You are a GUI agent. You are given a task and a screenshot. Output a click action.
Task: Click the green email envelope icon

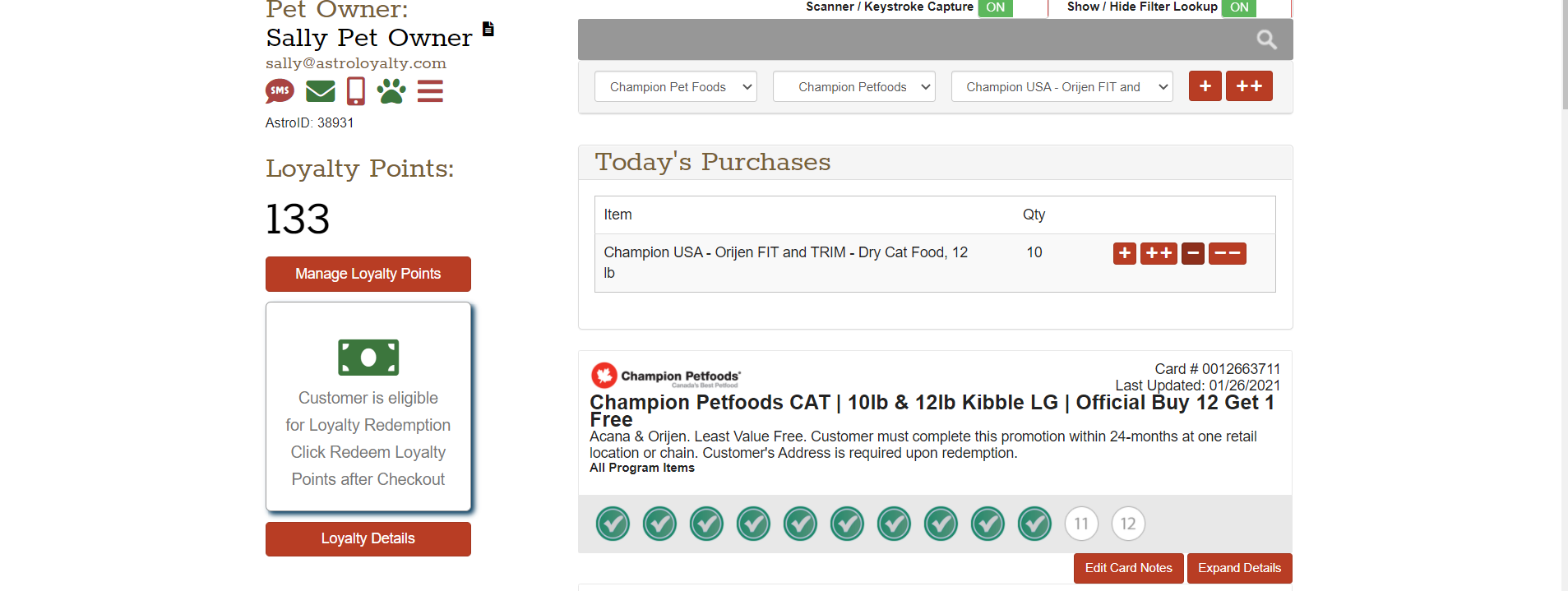click(320, 90)
